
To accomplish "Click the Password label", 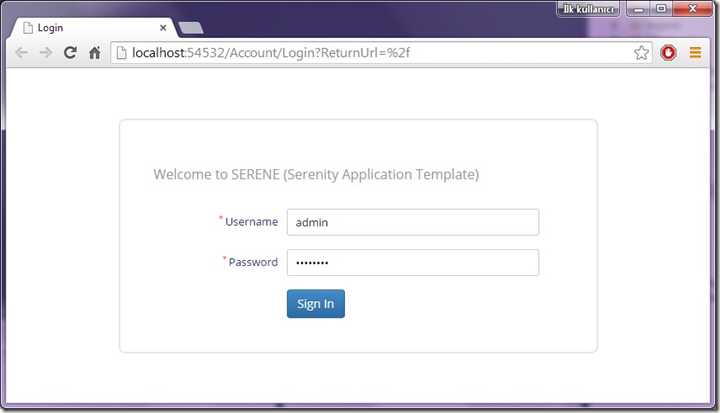I will pyautogui.click(x=253, y=262).
